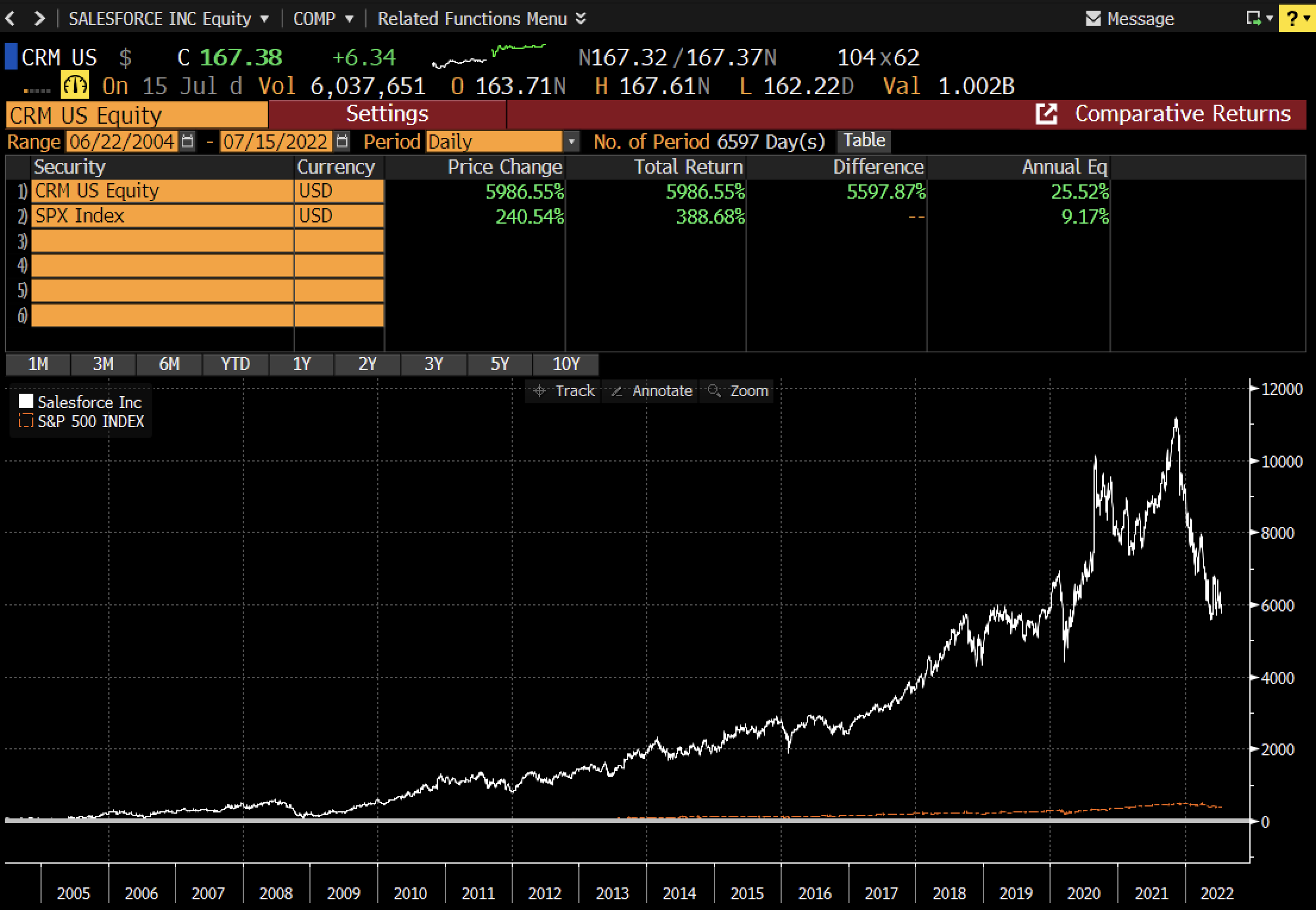Click the 388.68% Total Return value
1316x910 pixels.
coord(710,216)
